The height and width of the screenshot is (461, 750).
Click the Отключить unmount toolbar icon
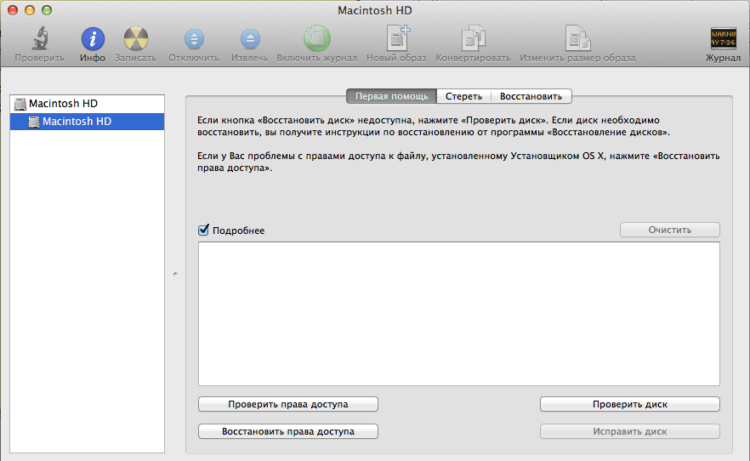(x=194, y=39)
